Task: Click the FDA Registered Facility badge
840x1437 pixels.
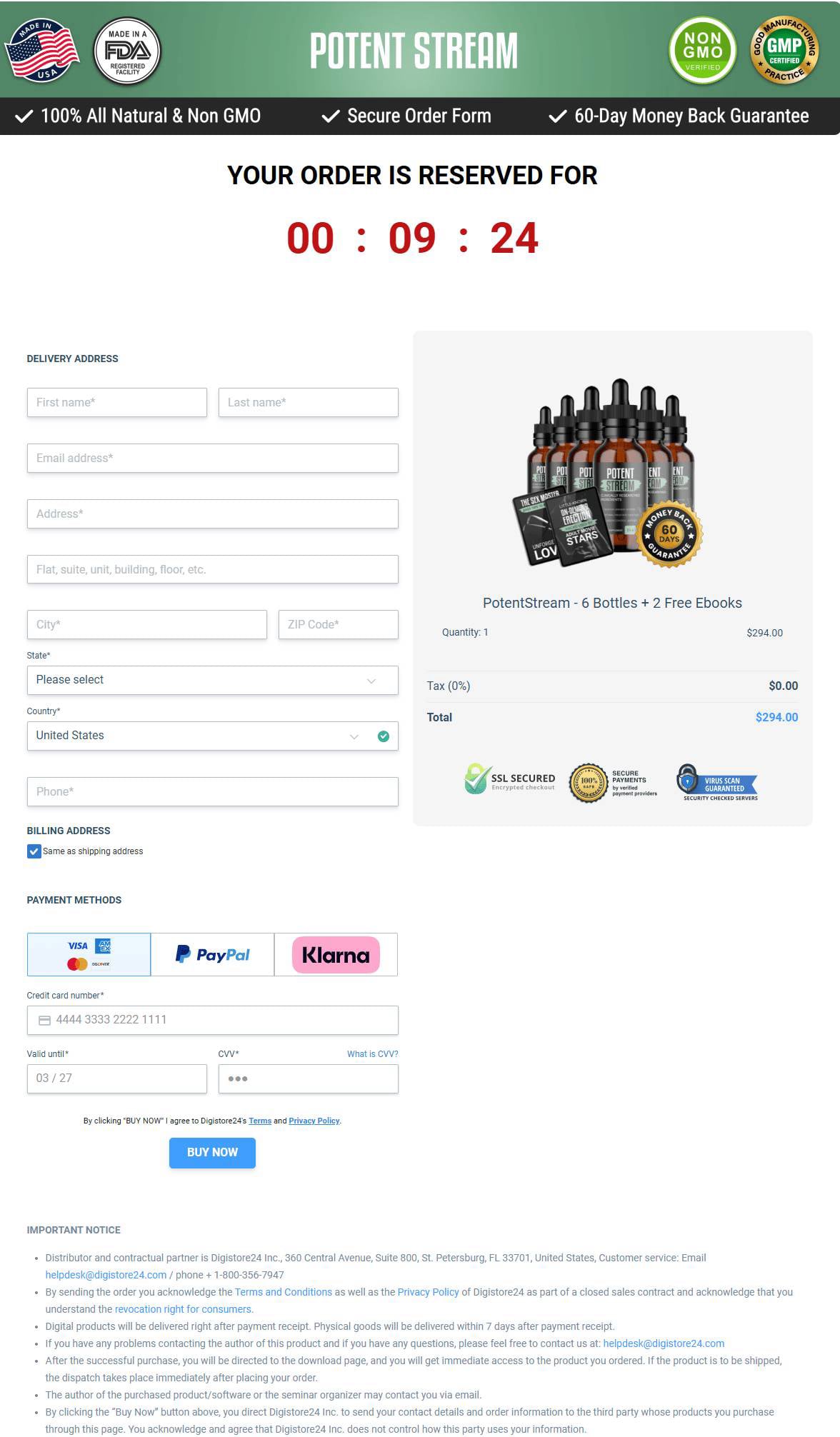Action: [x=127, y=51]
